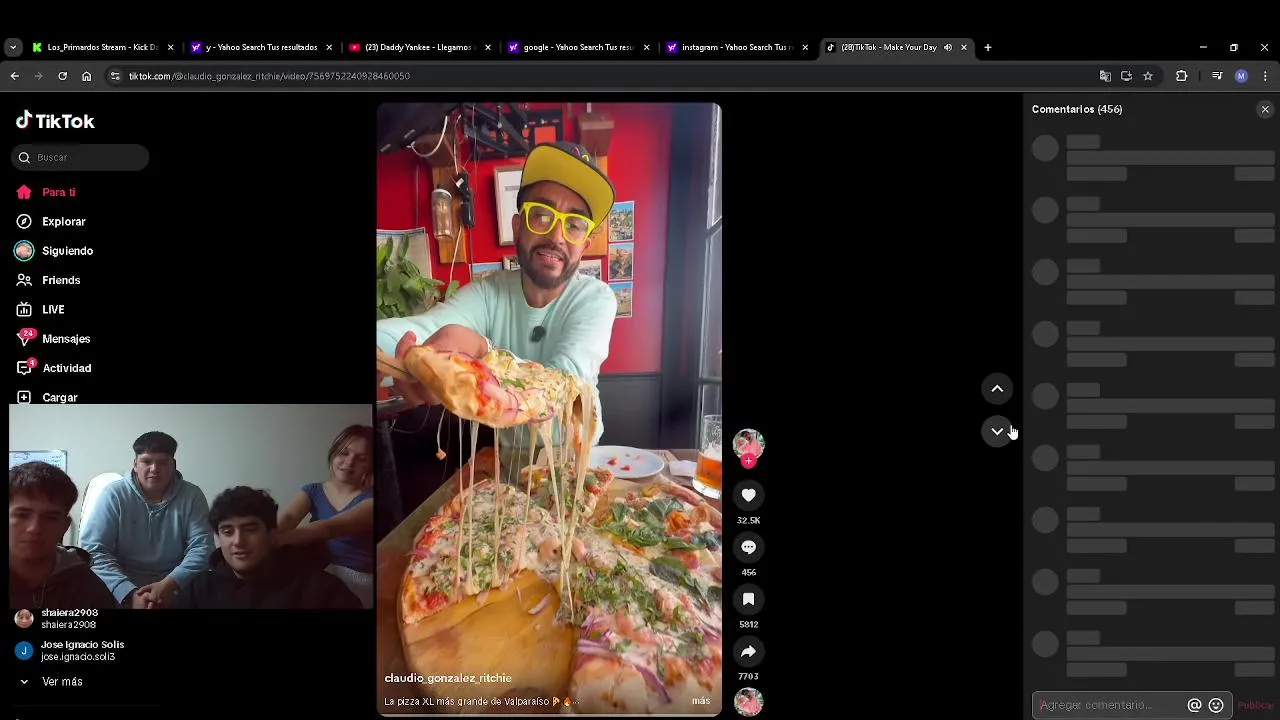
Task: Open tab search dropdown
Action: coord(12,47)
